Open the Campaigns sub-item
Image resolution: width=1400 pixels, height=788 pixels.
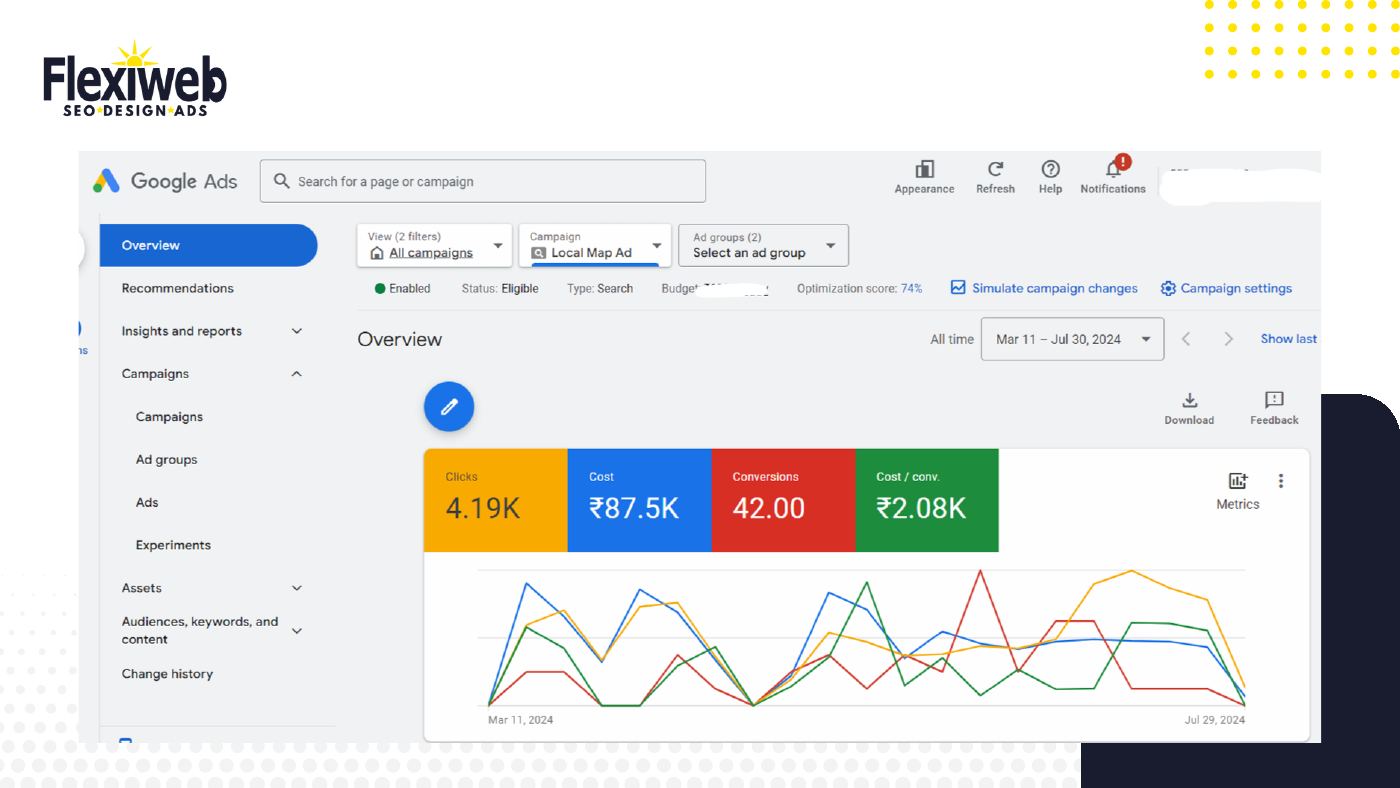[169, 417]
